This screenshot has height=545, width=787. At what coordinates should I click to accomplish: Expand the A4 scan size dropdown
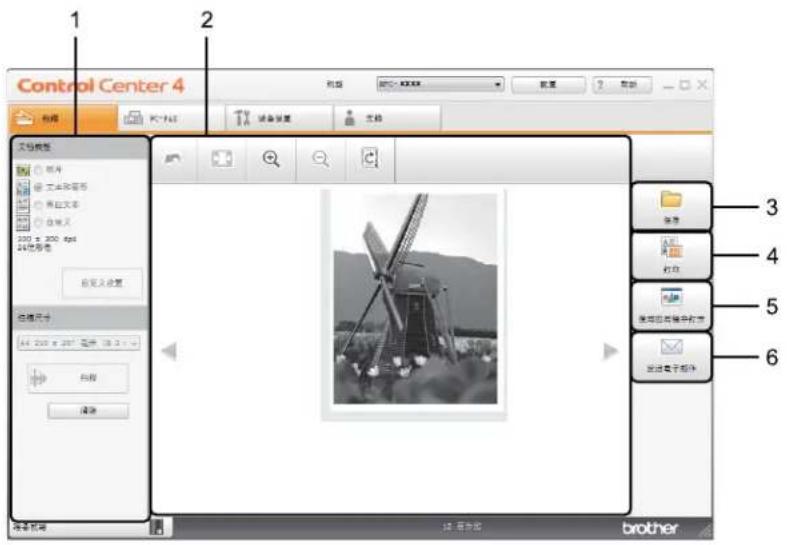click(79, 343)
